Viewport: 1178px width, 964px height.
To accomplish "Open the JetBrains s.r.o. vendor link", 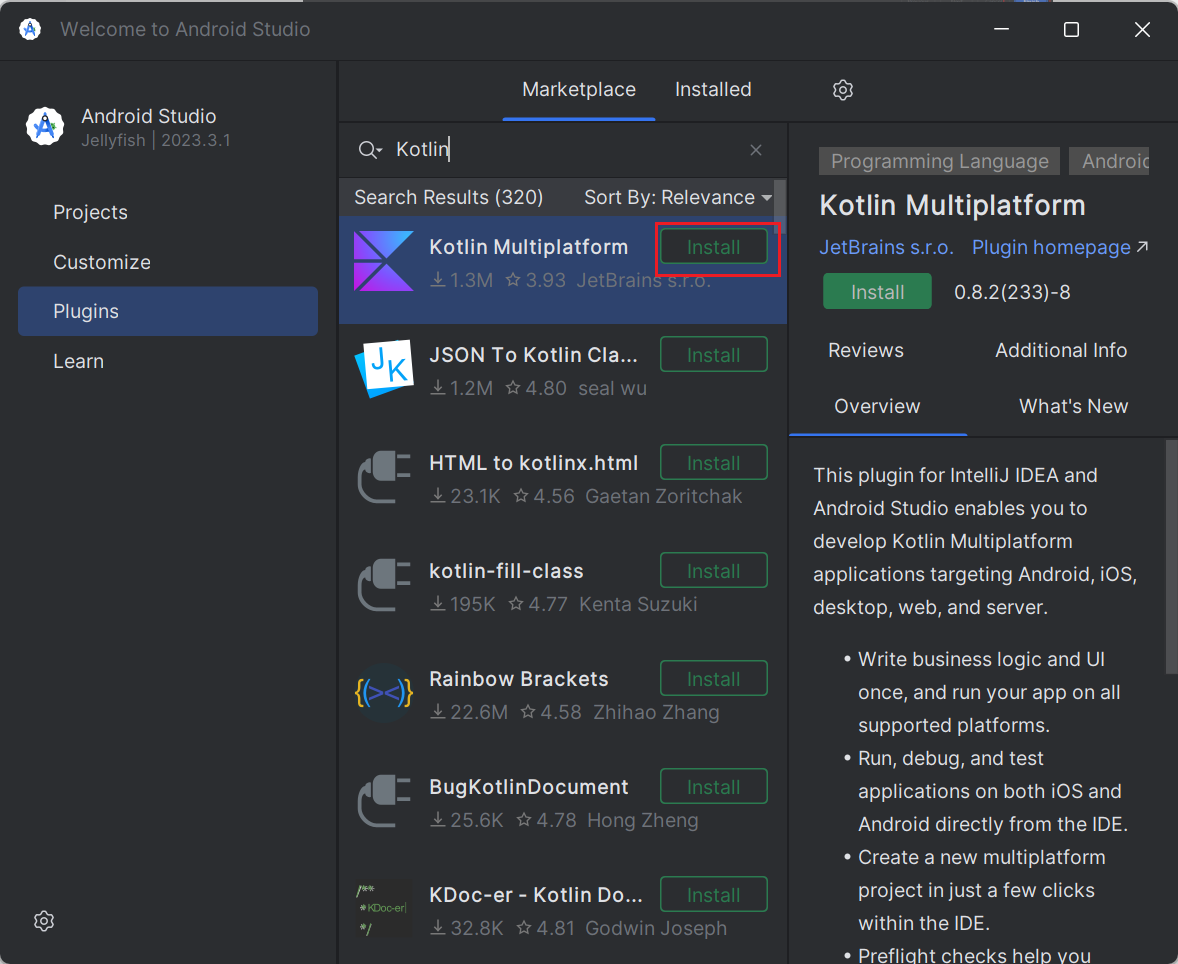I will [886, 247].
